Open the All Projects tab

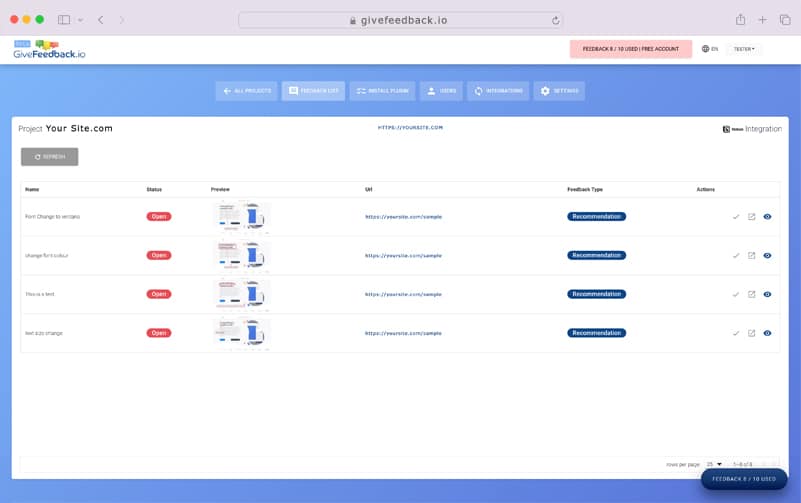point(247,91)
